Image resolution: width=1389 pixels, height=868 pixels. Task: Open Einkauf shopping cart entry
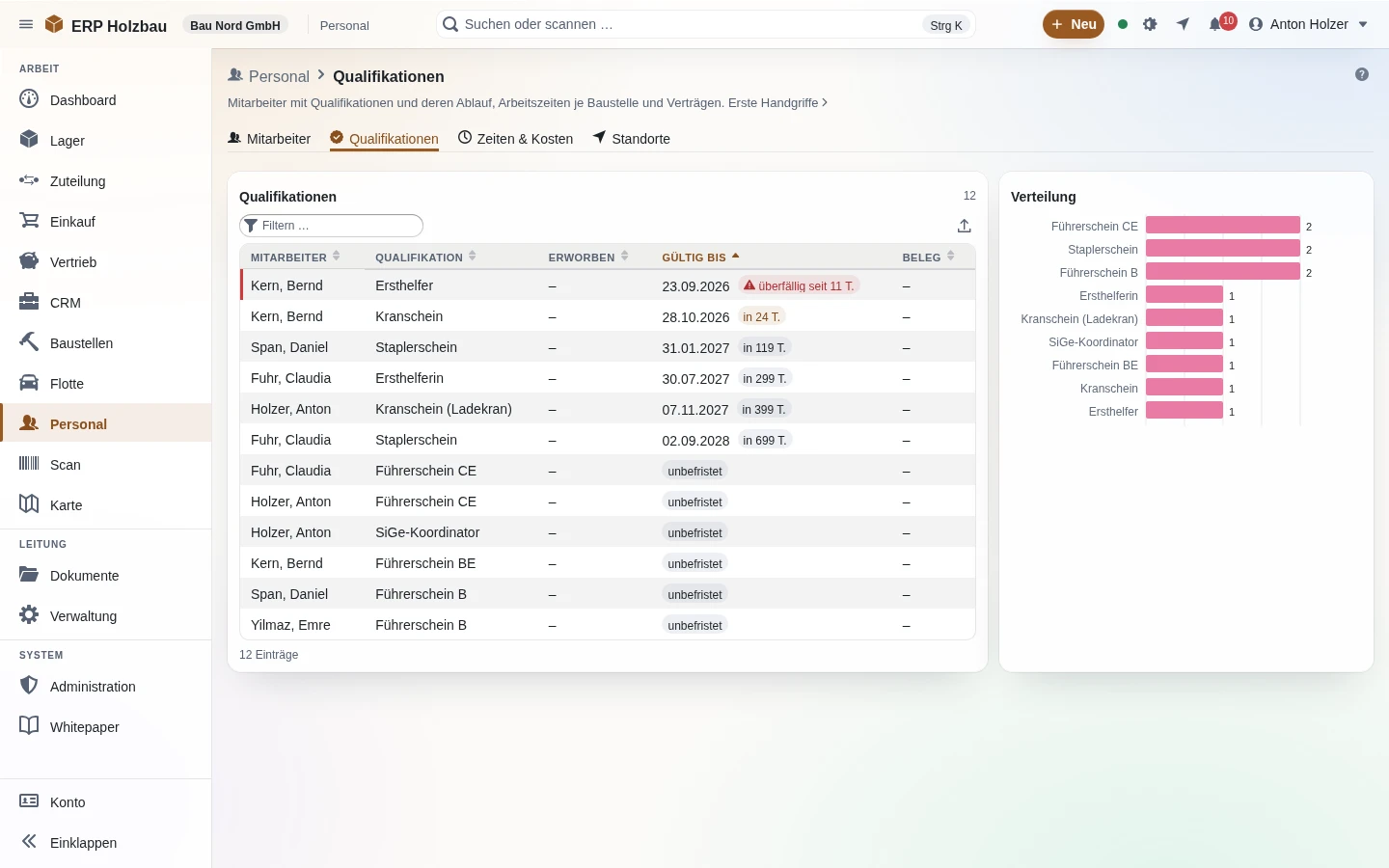pyautogui.click(x=106, y=221)
